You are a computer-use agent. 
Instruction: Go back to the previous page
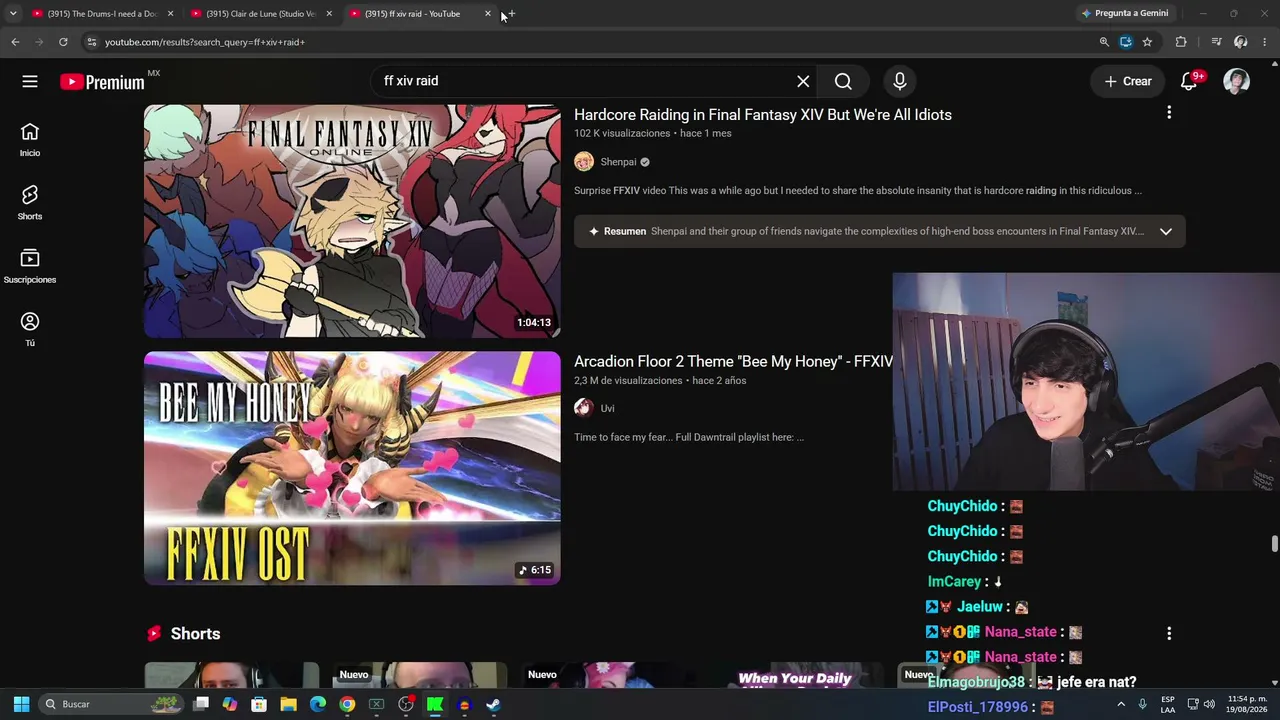click(x=15, y=42)
